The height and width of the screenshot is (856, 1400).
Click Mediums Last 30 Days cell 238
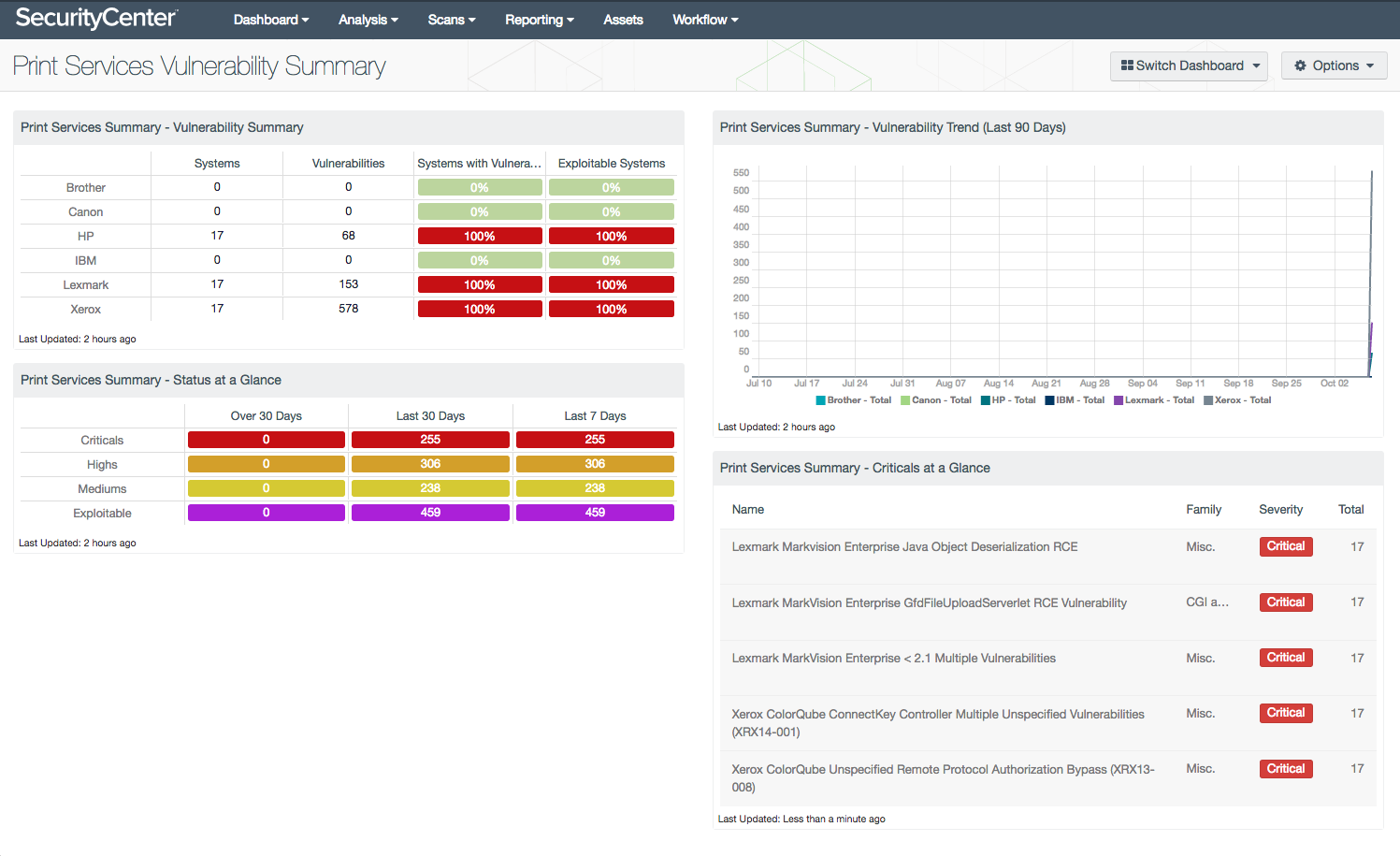click(430, 488)
